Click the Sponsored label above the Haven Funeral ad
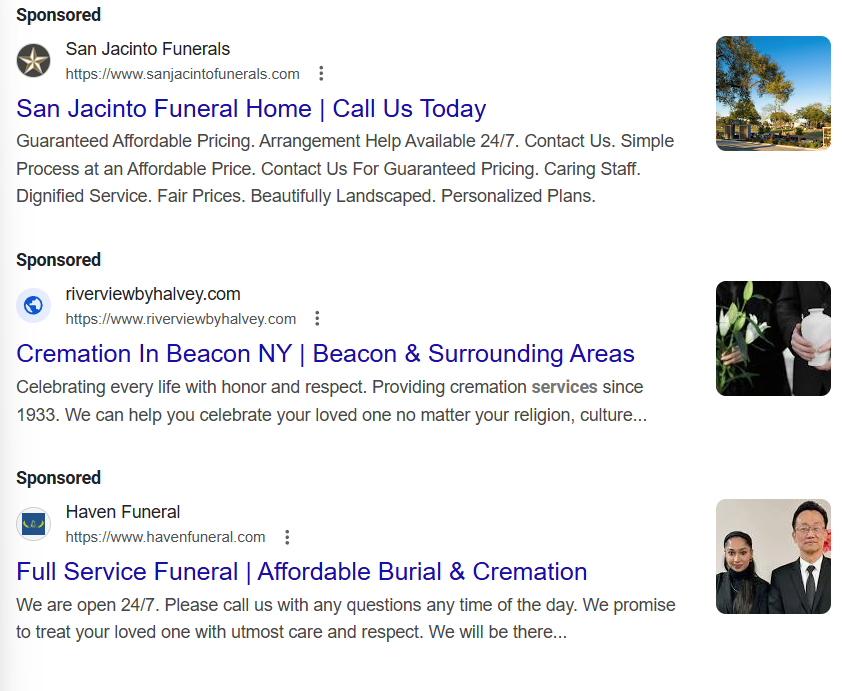This screenshot has height=691, width=842. 58,478
